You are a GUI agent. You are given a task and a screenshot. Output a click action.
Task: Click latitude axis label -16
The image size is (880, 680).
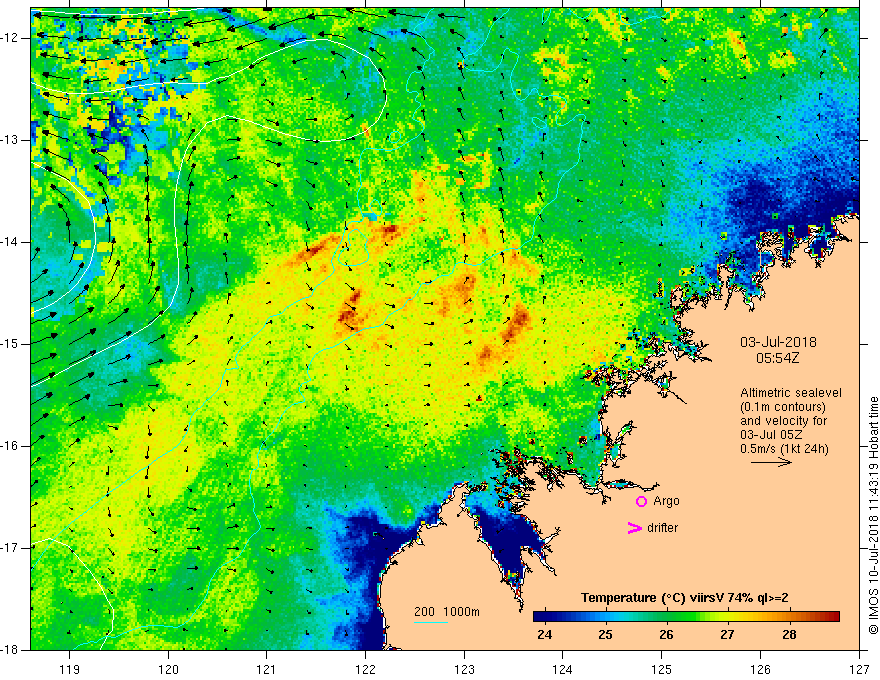(x=11, y=446)
